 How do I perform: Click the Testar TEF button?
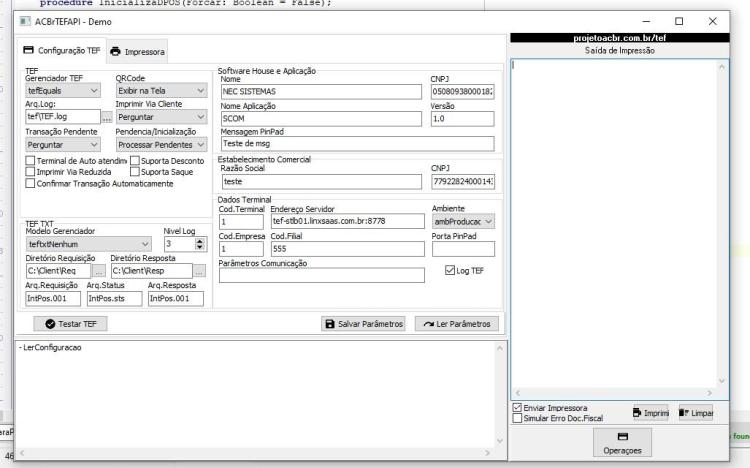point(70,324)
